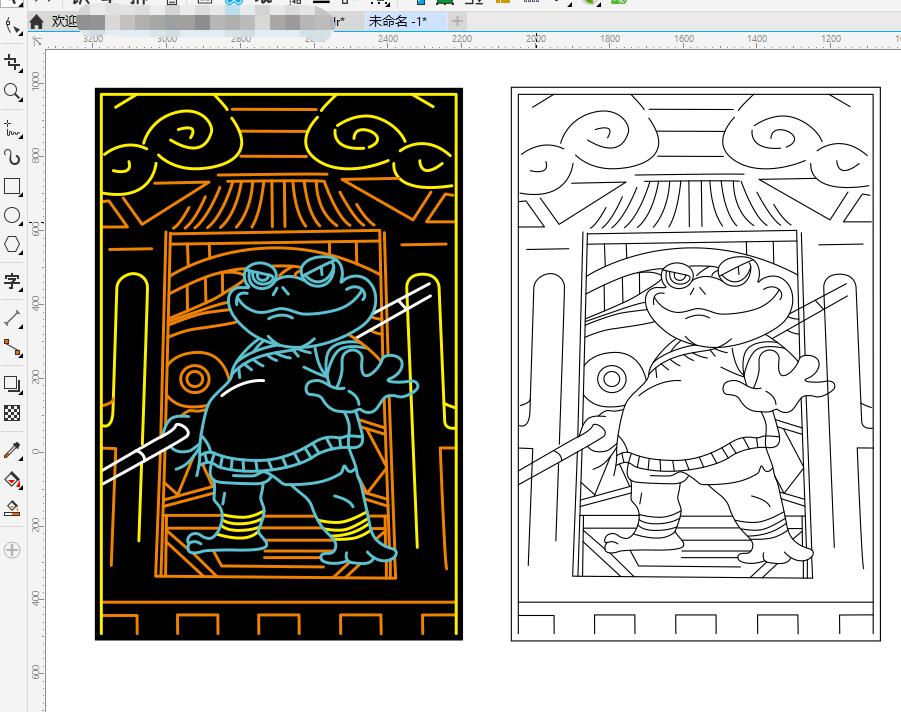
Task: Select the Interactive Fill tool
Action: click(x=12, y=479)
